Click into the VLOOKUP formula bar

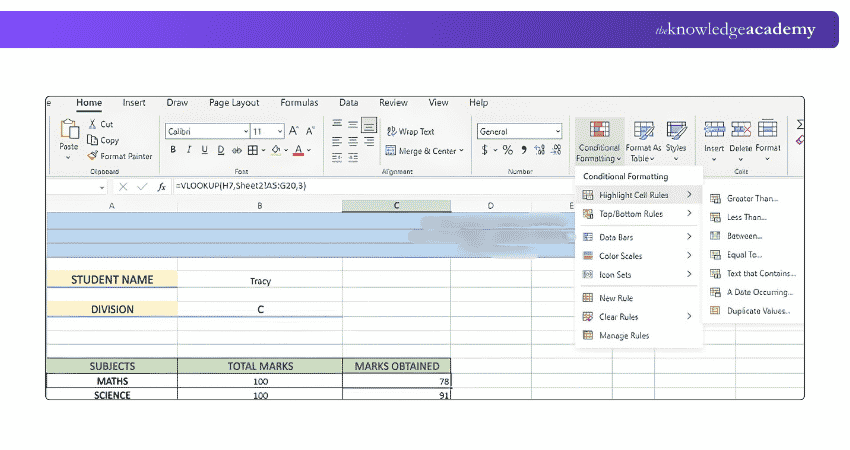374,186
